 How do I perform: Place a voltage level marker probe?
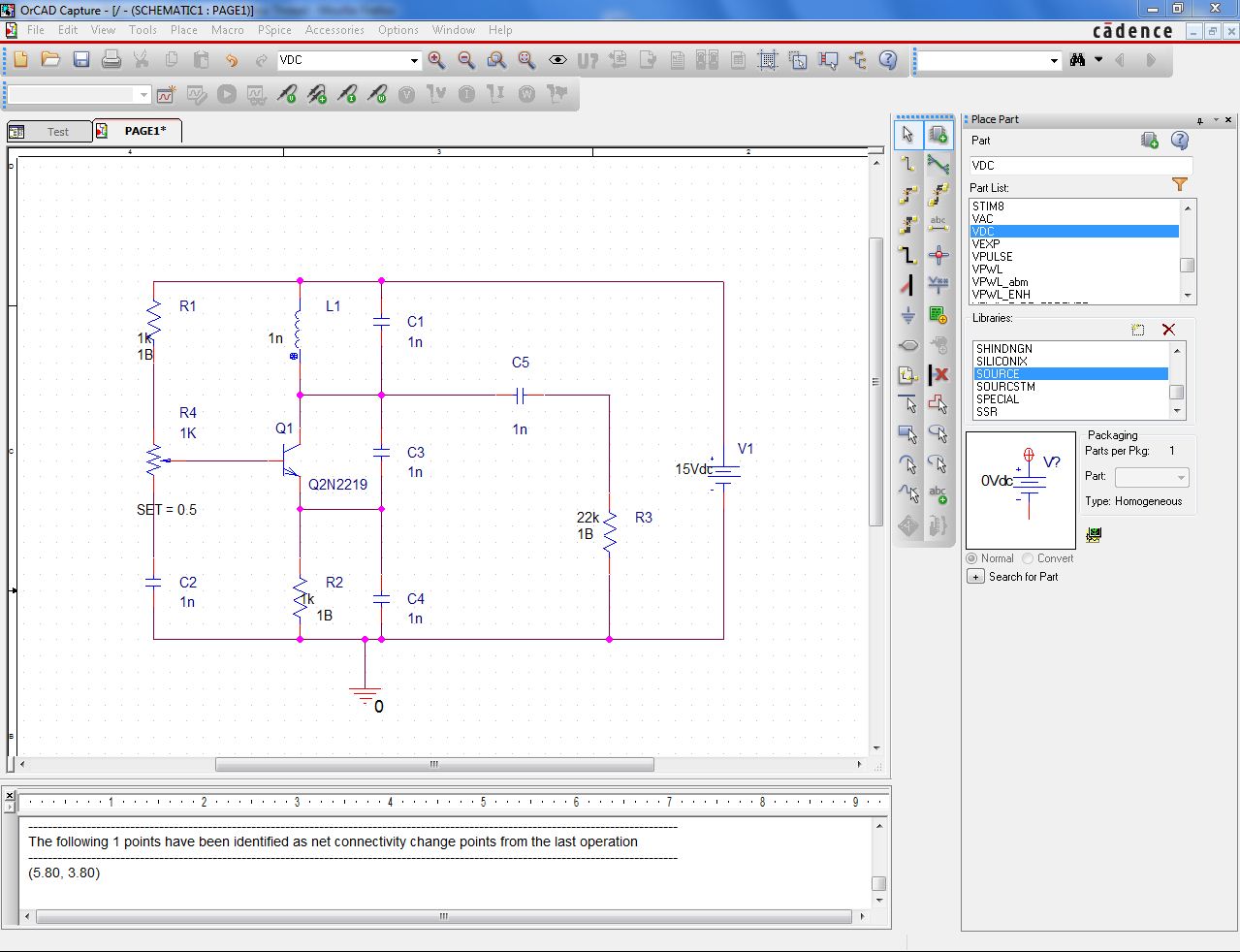(287, 95)
